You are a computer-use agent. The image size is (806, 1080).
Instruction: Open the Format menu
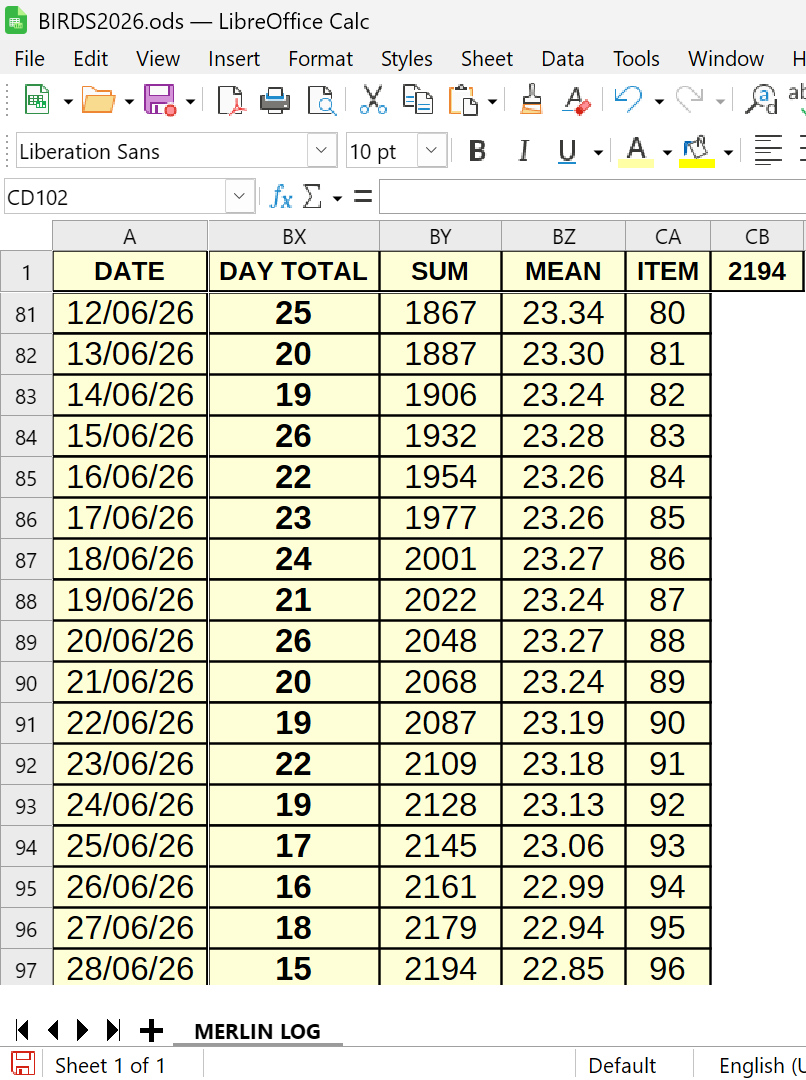click(x=320, y=59)
